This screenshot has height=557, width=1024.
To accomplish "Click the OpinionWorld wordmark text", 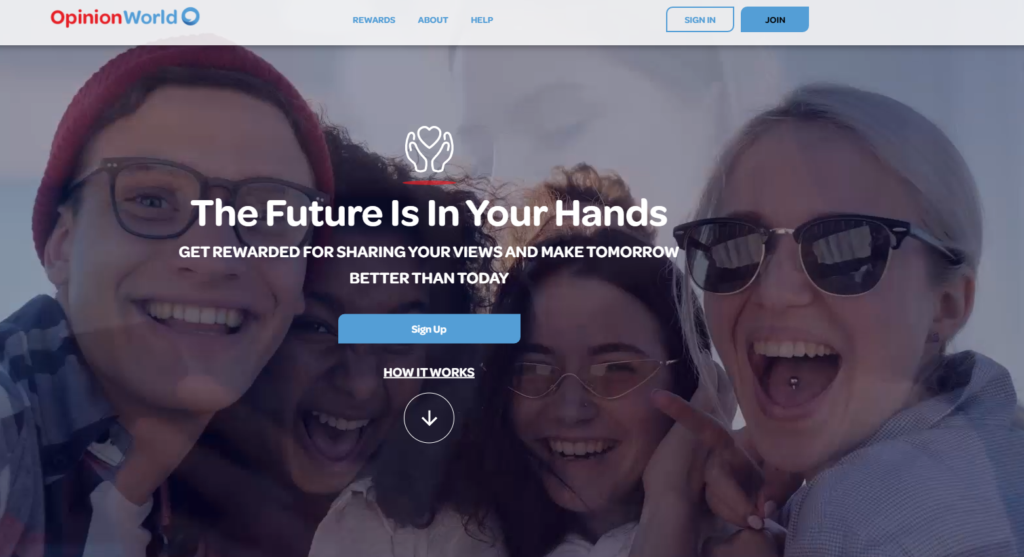I will 114,18.
